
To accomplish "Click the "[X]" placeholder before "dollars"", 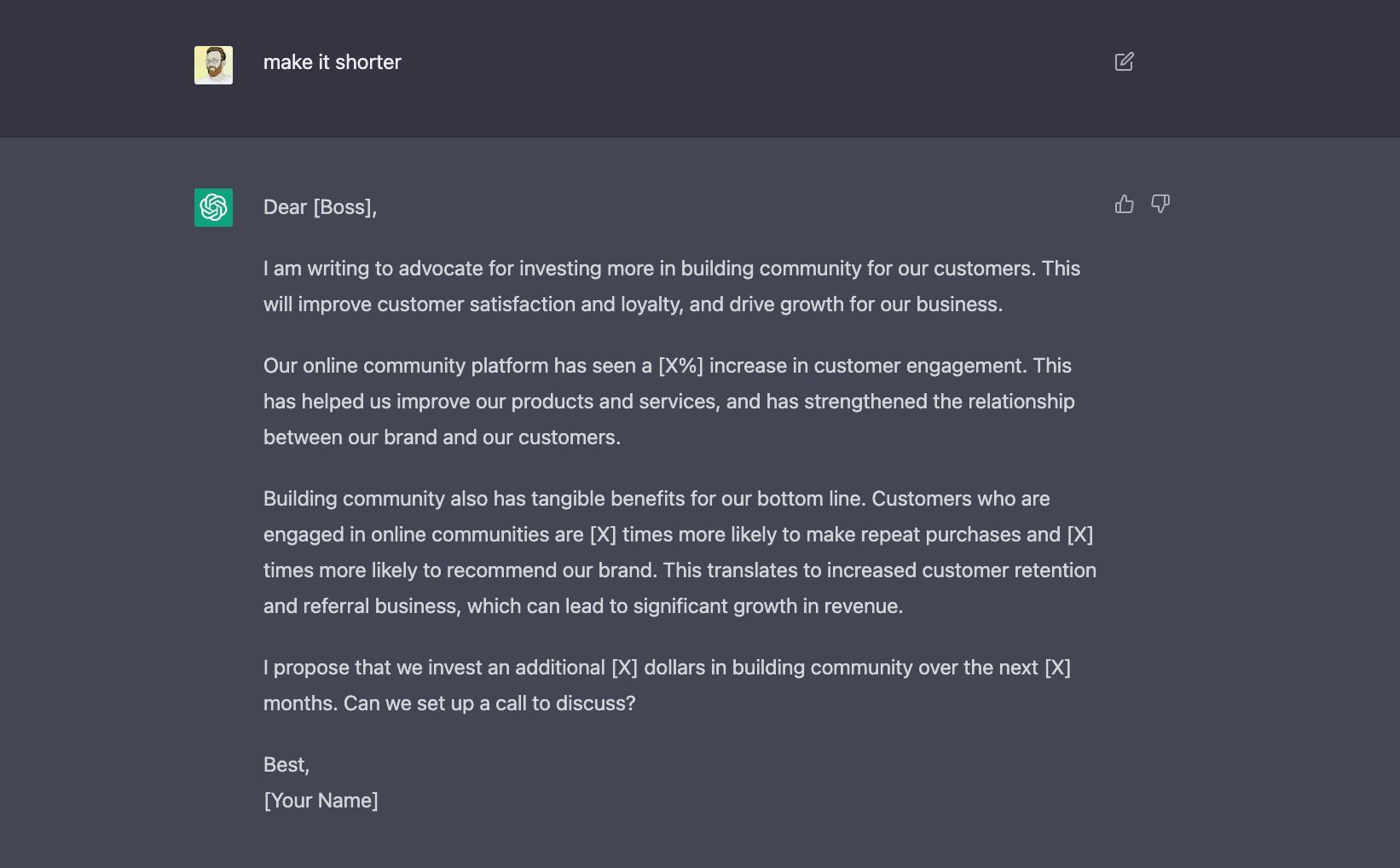I will 624,668.
